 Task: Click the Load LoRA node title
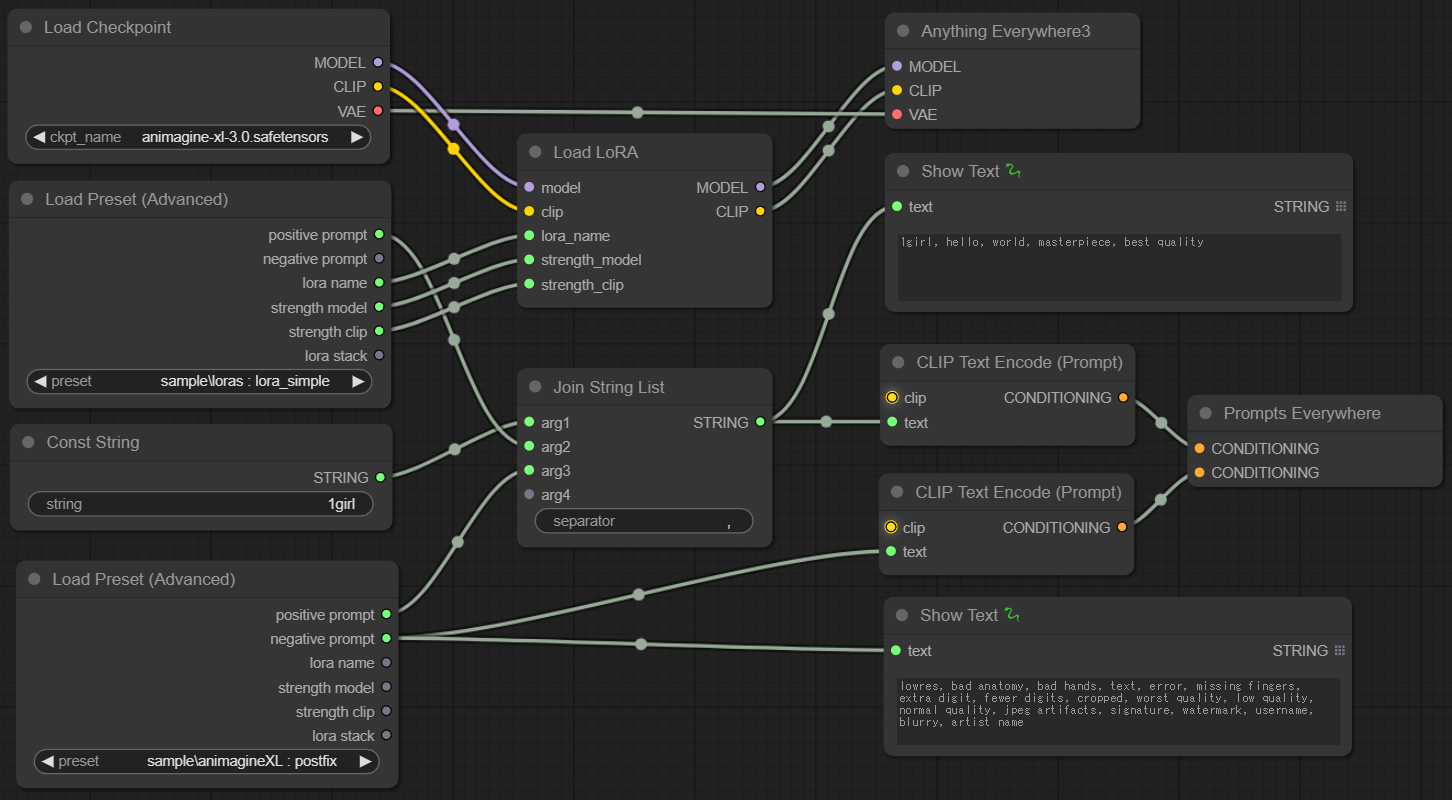coord(595,152)
